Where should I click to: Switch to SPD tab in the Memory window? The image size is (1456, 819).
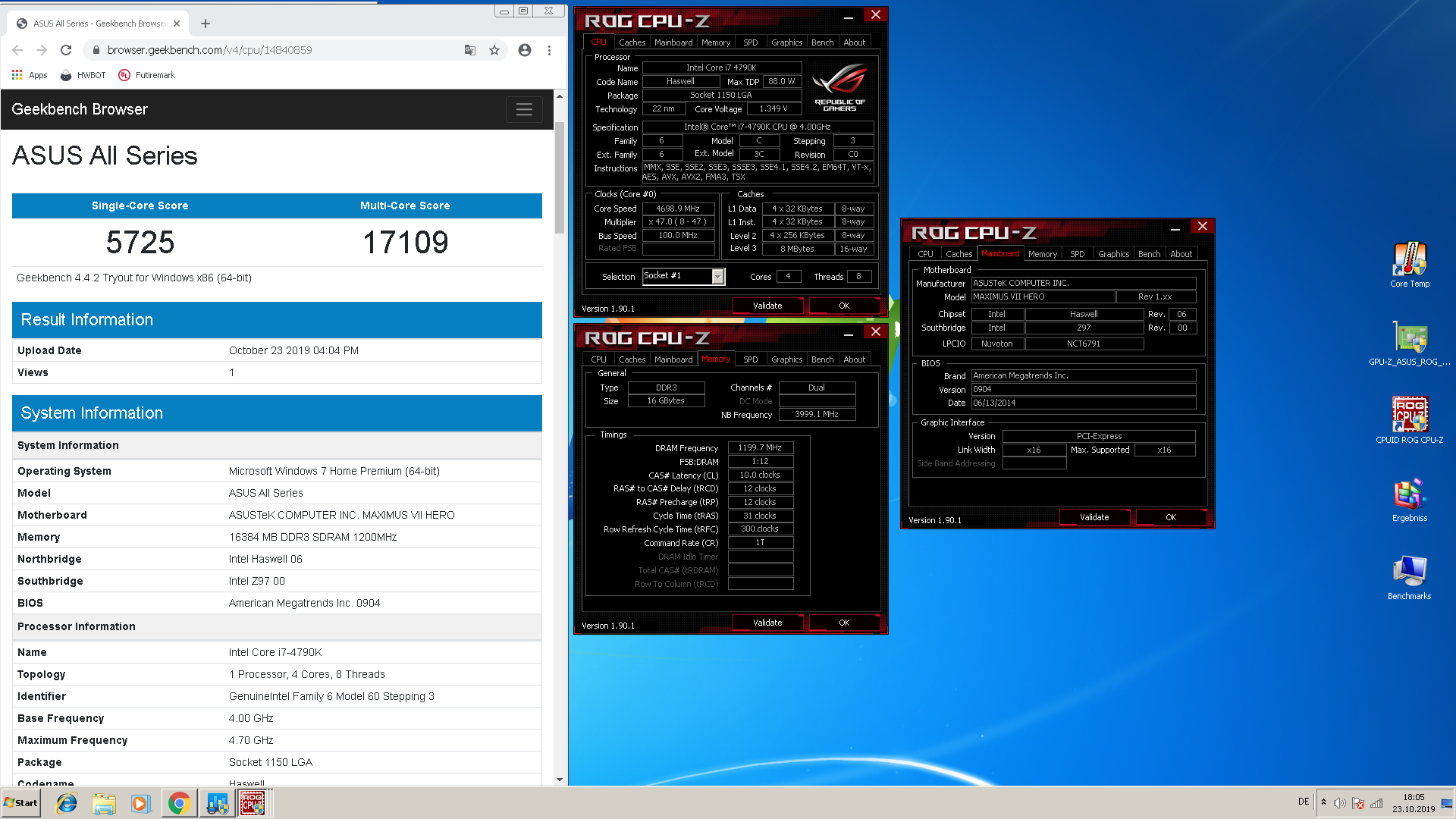(x=750, y=359)
